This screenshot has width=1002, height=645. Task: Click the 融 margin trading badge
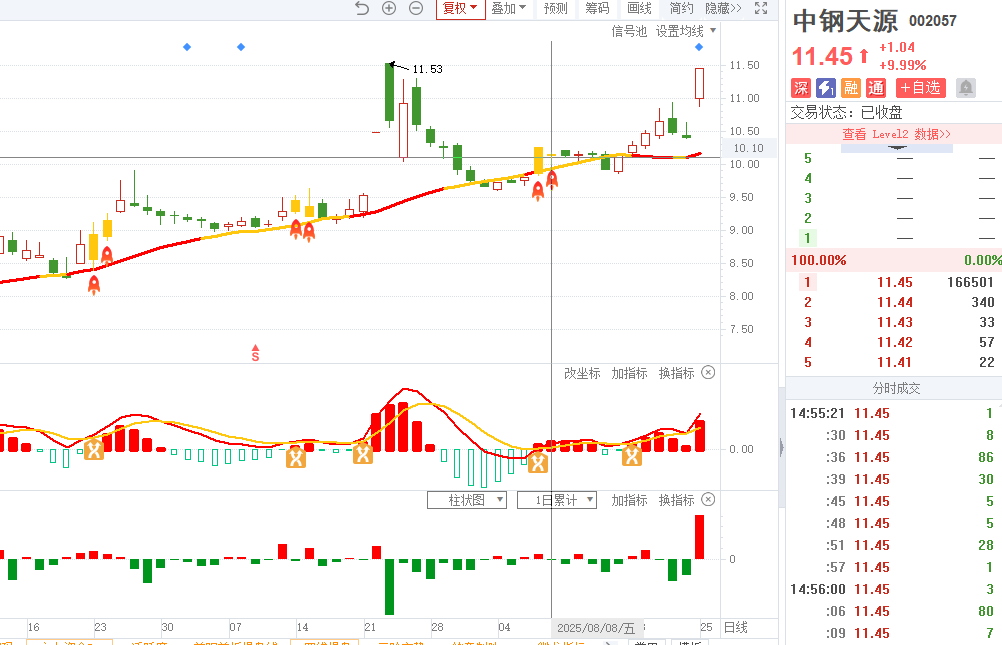tap(851, 88)
